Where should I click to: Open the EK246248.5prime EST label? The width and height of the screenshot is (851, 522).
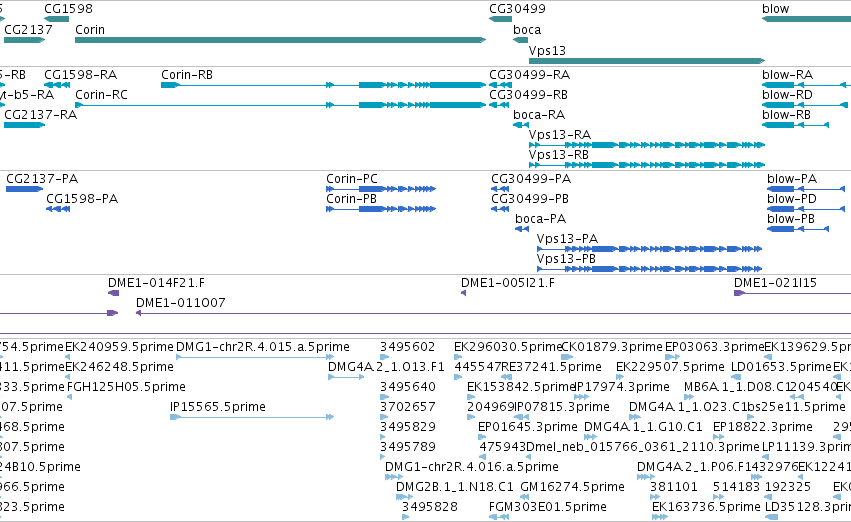[x=119, y=367]
